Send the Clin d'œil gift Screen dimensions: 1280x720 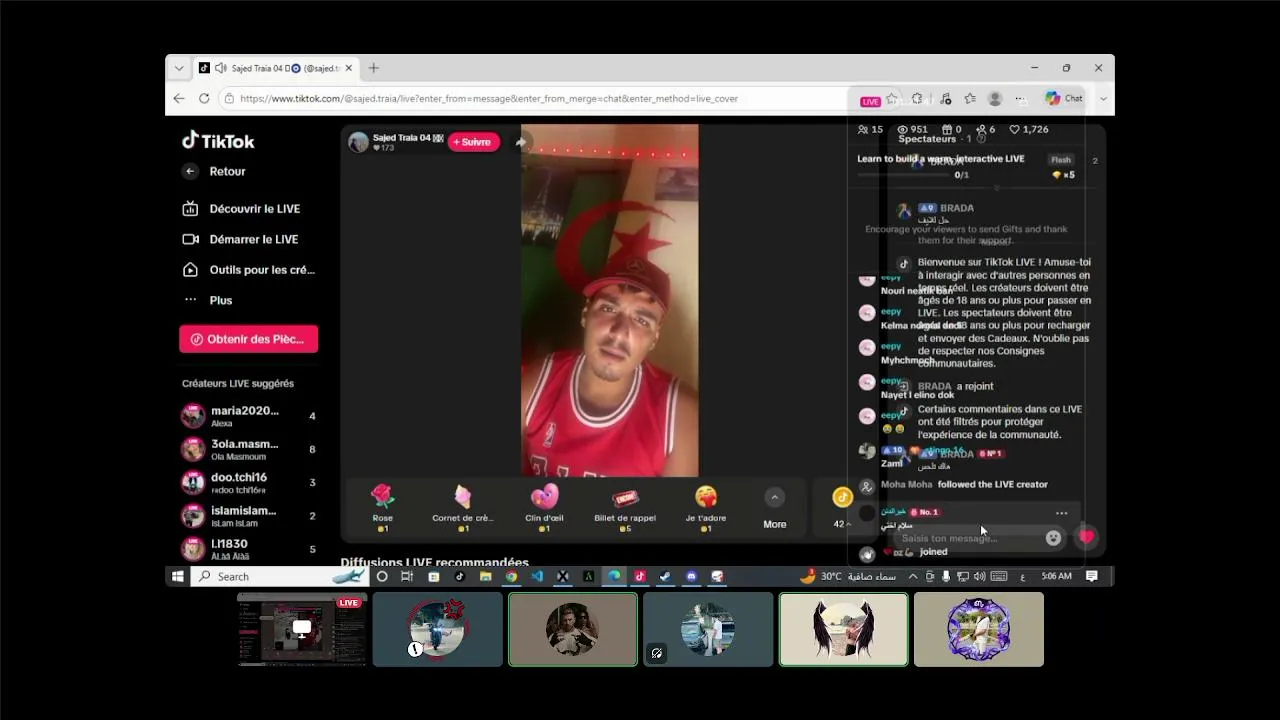pyautogui.click(x=544, y=507)
